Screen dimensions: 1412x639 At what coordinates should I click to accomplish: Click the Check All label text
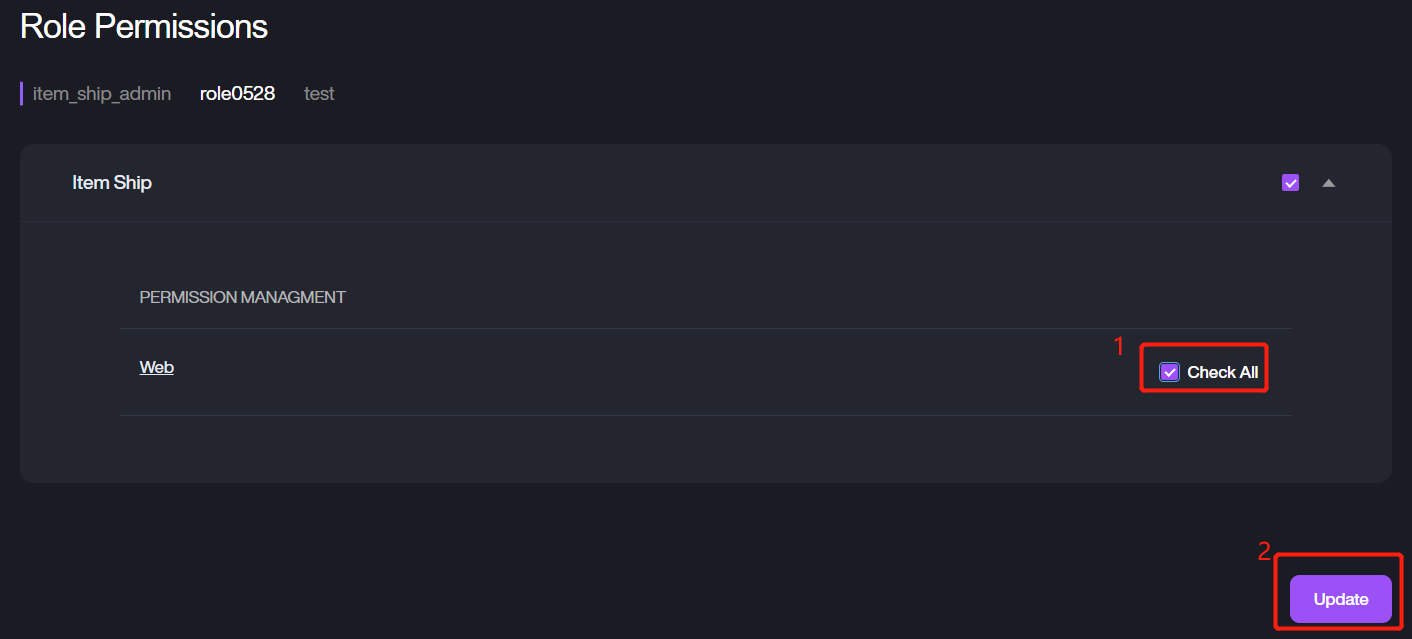[x=1222, y=372]
